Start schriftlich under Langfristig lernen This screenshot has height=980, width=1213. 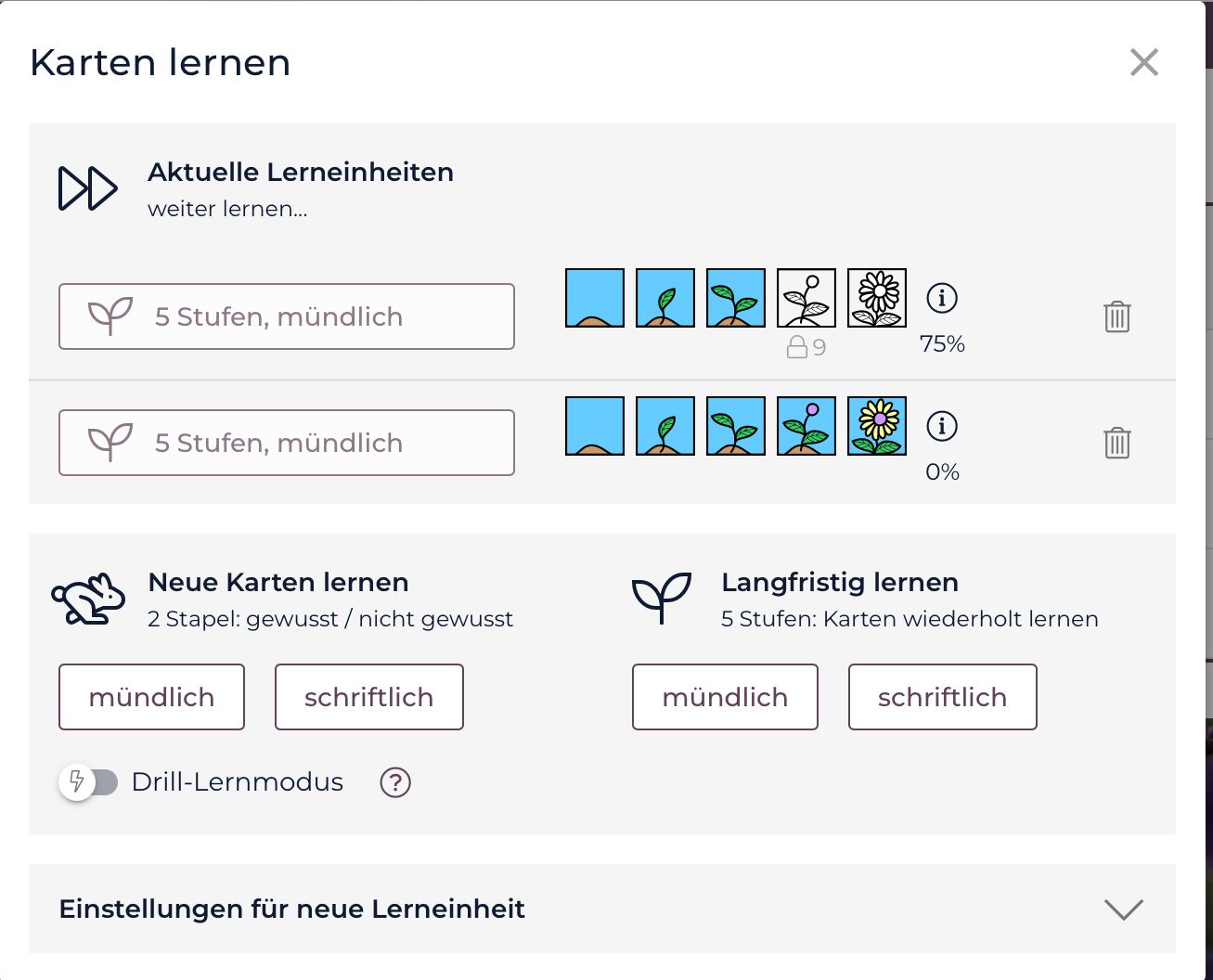[x=942, y=697]
